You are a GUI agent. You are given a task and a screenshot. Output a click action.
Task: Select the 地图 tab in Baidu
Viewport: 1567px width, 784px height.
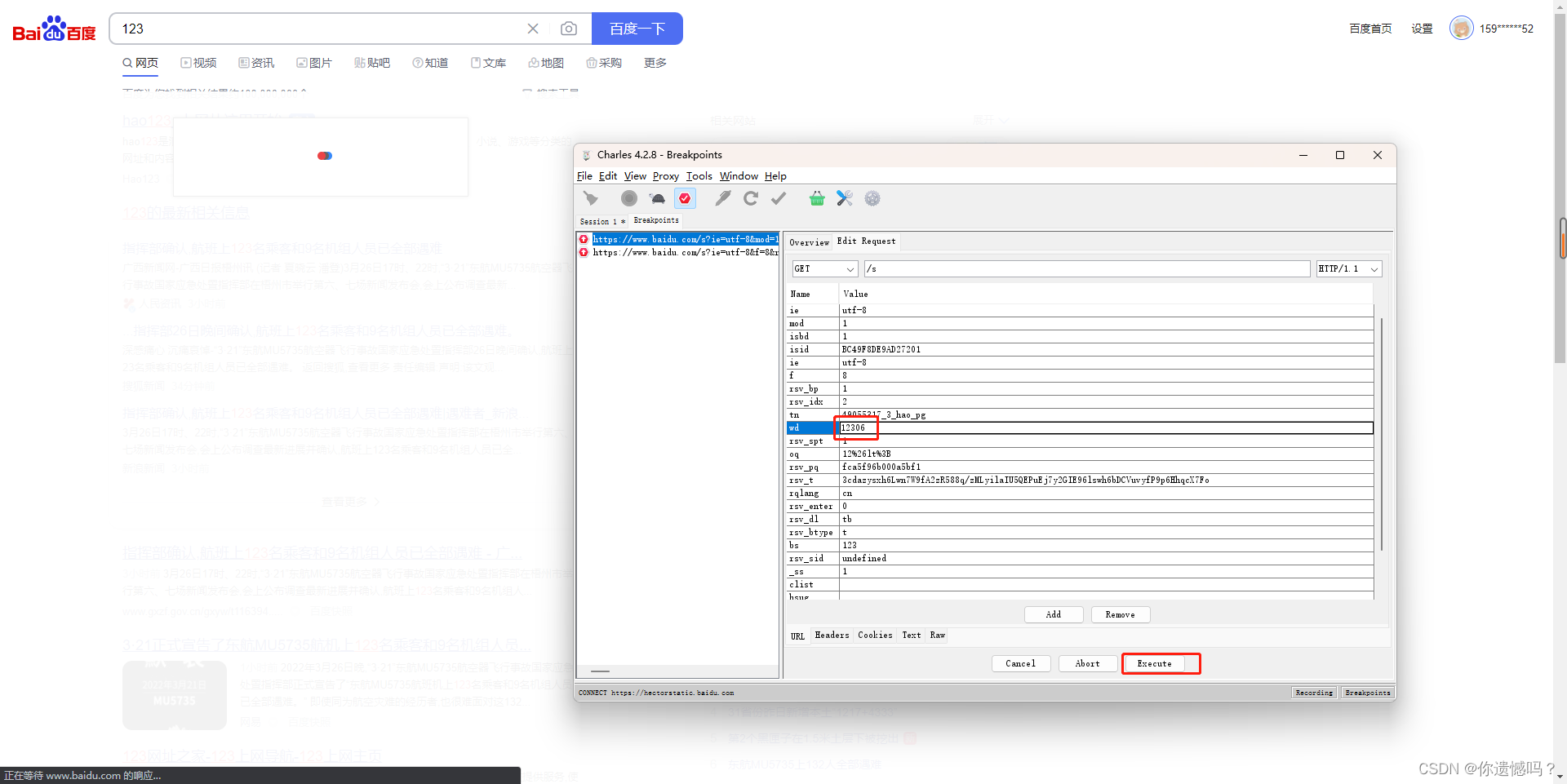point(546,63)
